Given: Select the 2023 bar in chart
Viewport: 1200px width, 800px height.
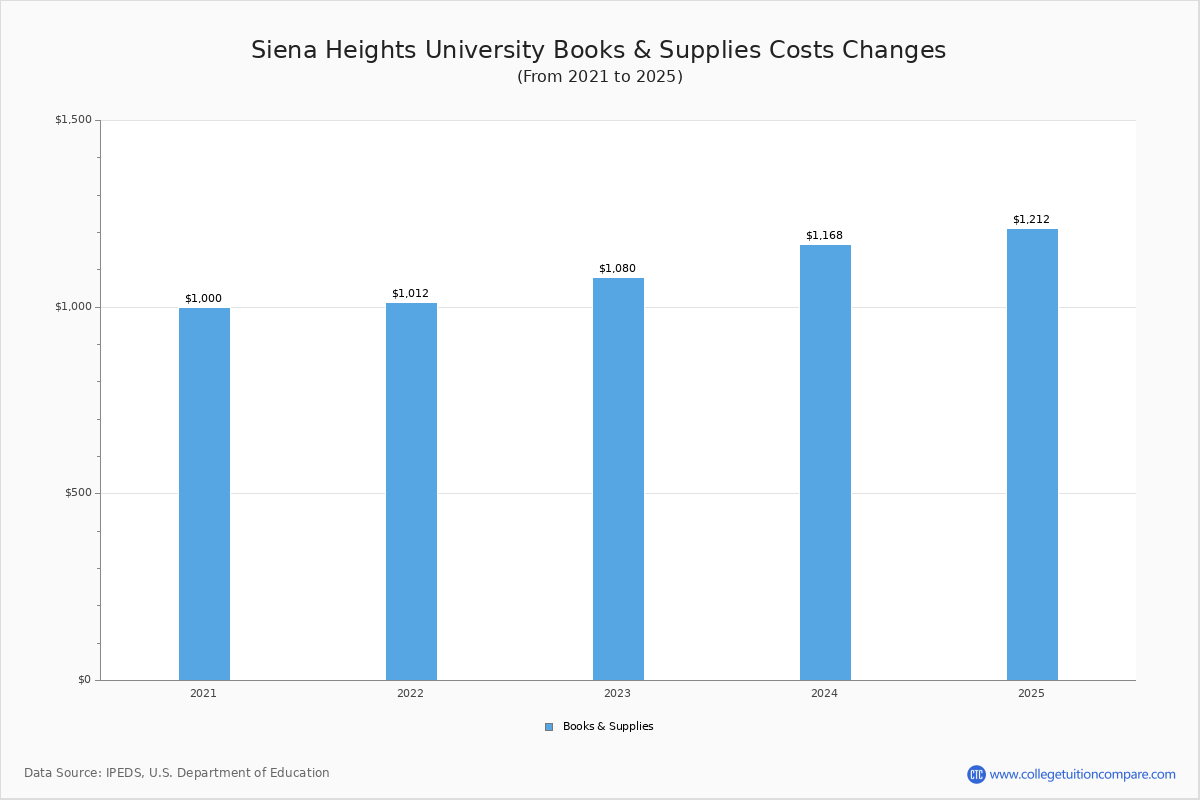Looking at the screenshot, I should [618, 479].
